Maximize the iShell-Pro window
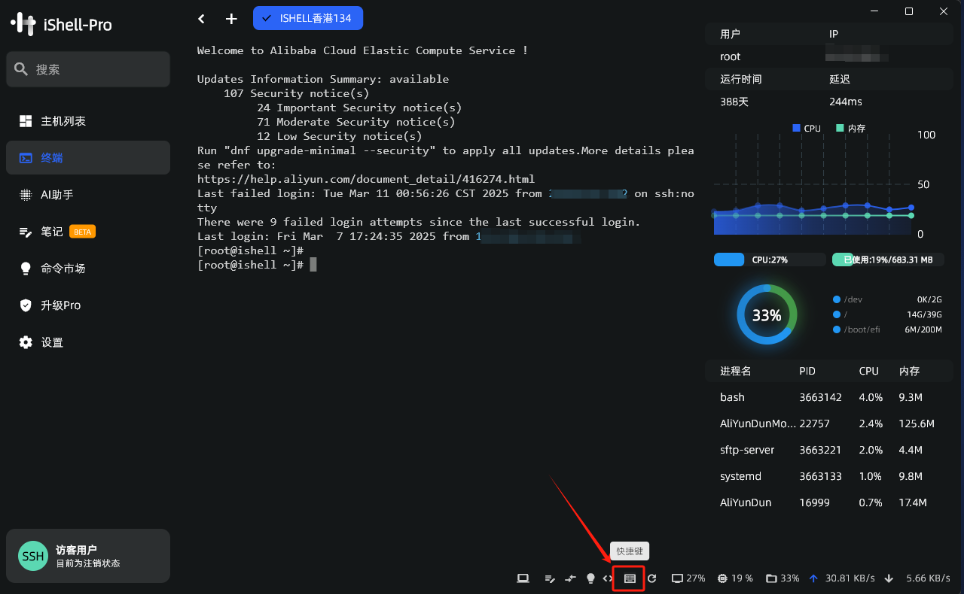The height and width of the screenshot is (594, 964). (909, 11)
